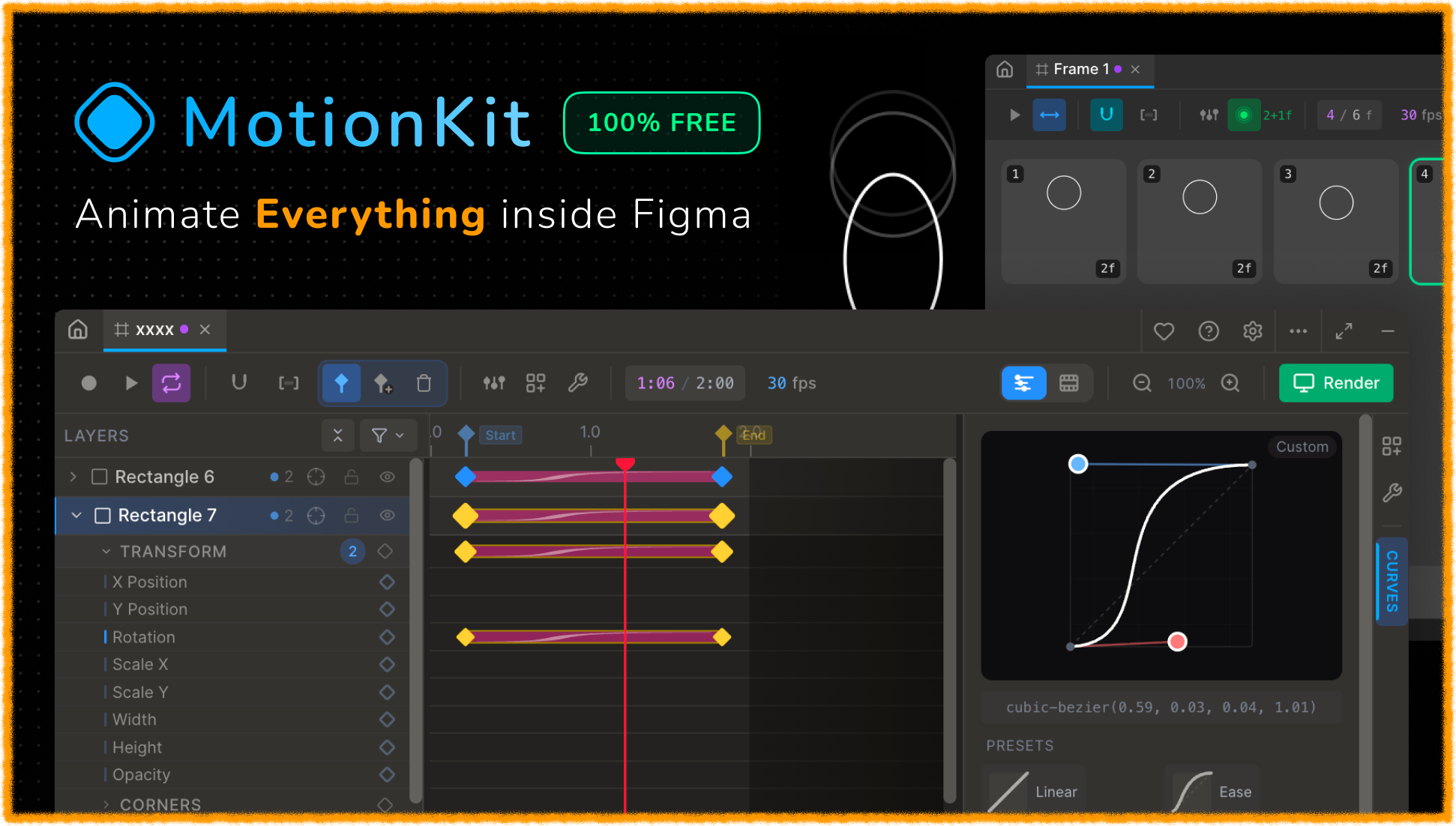Screen dimensions: 1456x826
Task: Click the heart favorite icon
Action: [x=1164, y=331]
